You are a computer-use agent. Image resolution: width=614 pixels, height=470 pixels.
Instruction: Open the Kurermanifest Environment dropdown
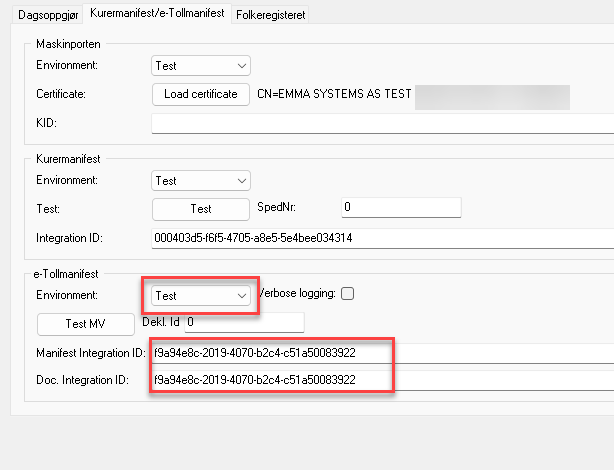[x=201, y=181]
